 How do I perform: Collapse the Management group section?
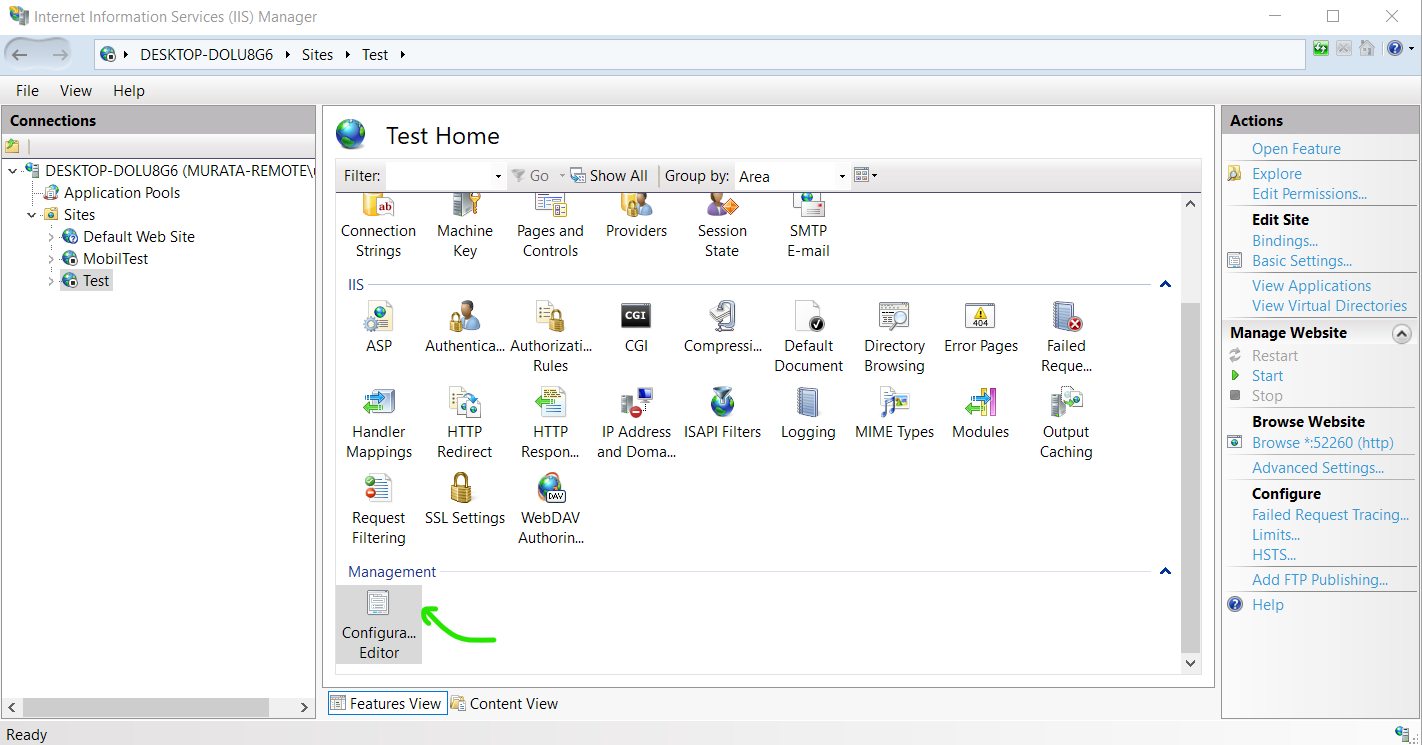point(1164,571)
